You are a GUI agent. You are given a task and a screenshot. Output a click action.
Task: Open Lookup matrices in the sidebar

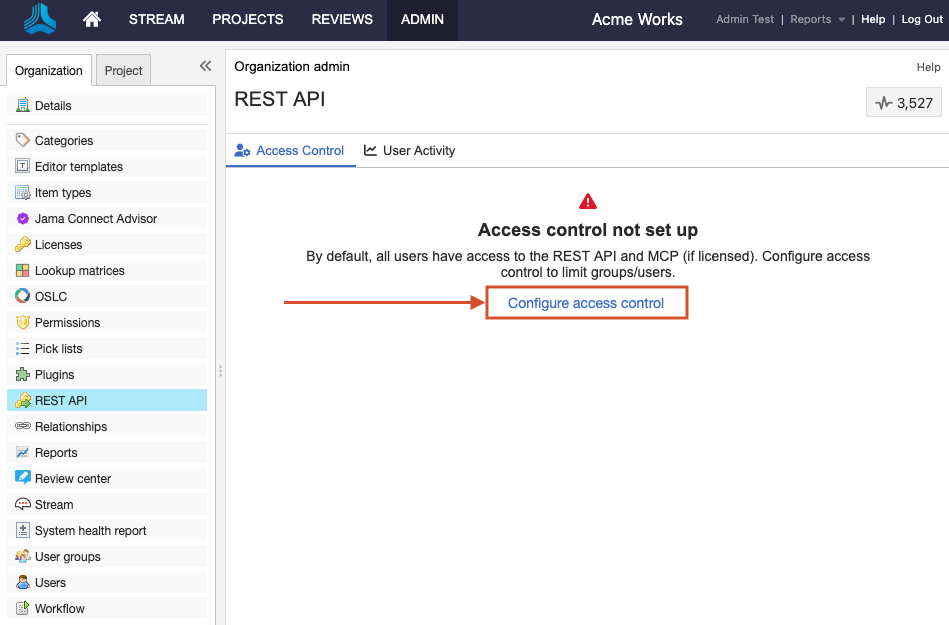107,270
